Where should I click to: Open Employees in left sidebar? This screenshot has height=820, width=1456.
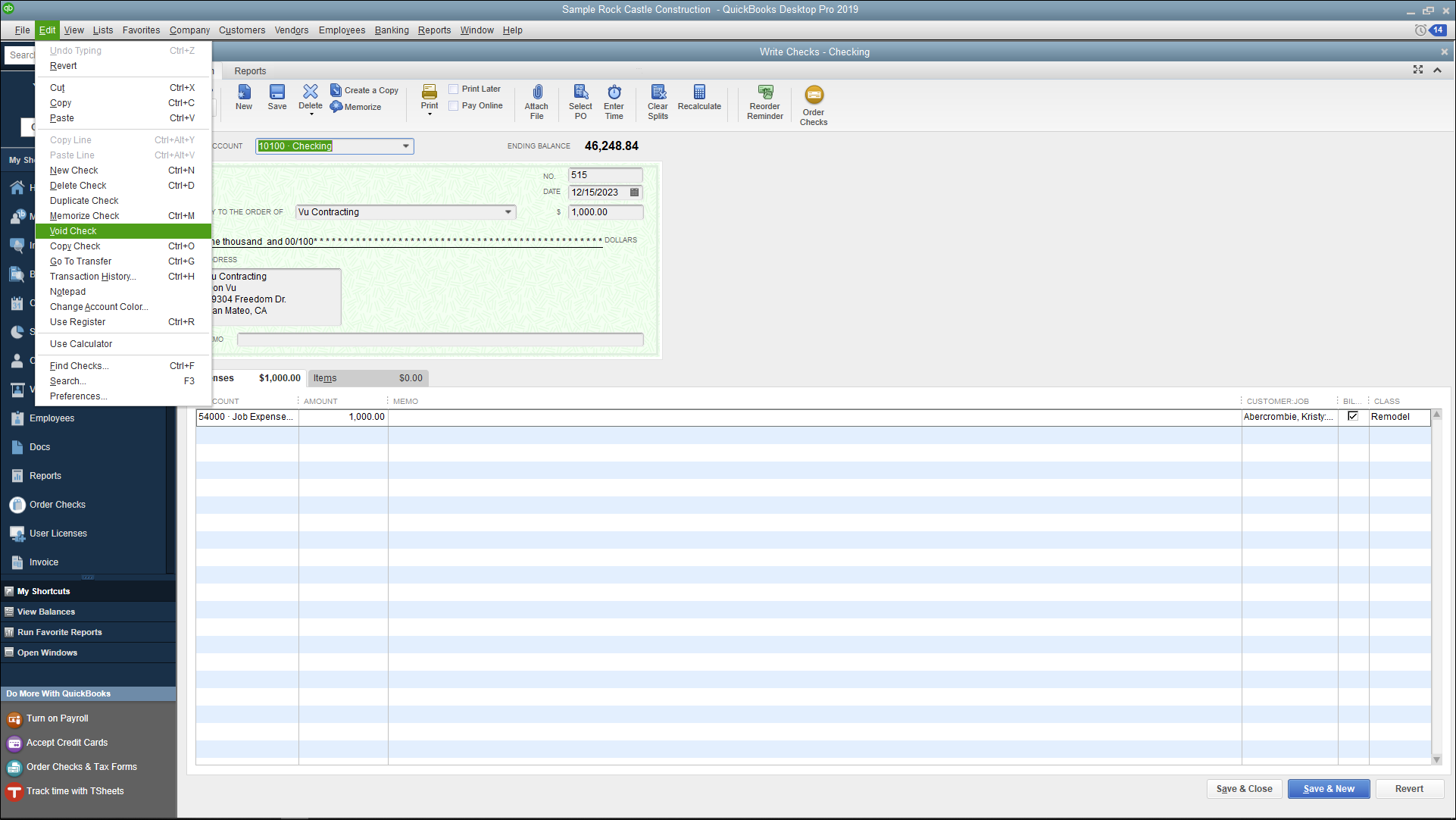tap(52, 418)
